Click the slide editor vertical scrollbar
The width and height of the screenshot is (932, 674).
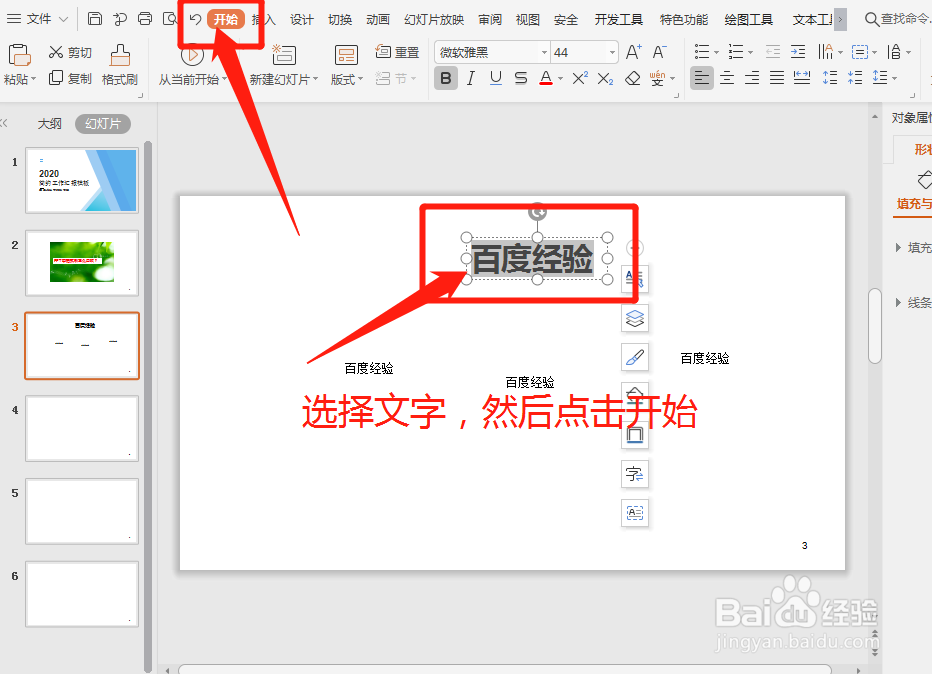pos(874,326)
